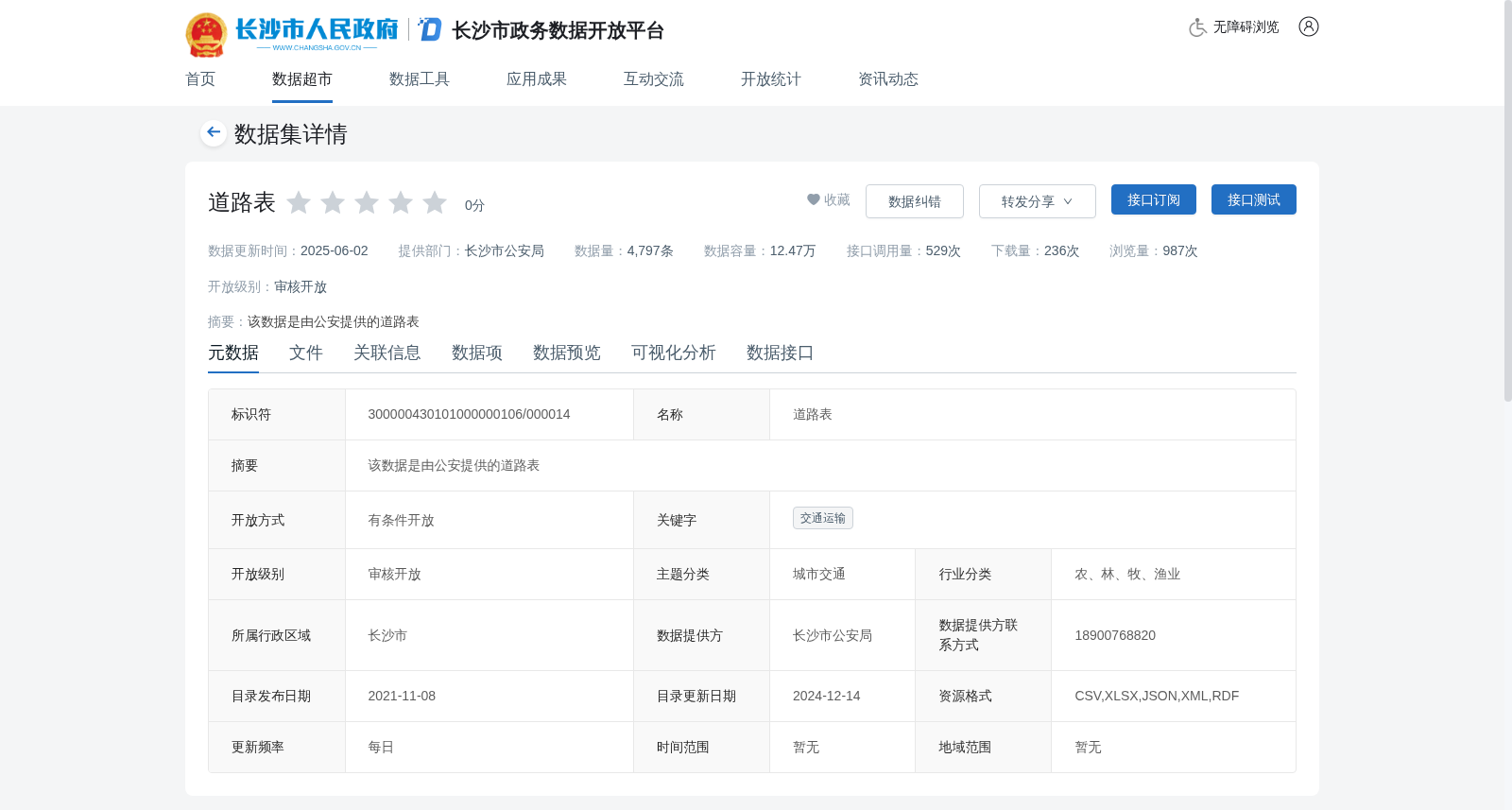Rate 道路表 two stars

pyautogui.click(x=333, y=203)
